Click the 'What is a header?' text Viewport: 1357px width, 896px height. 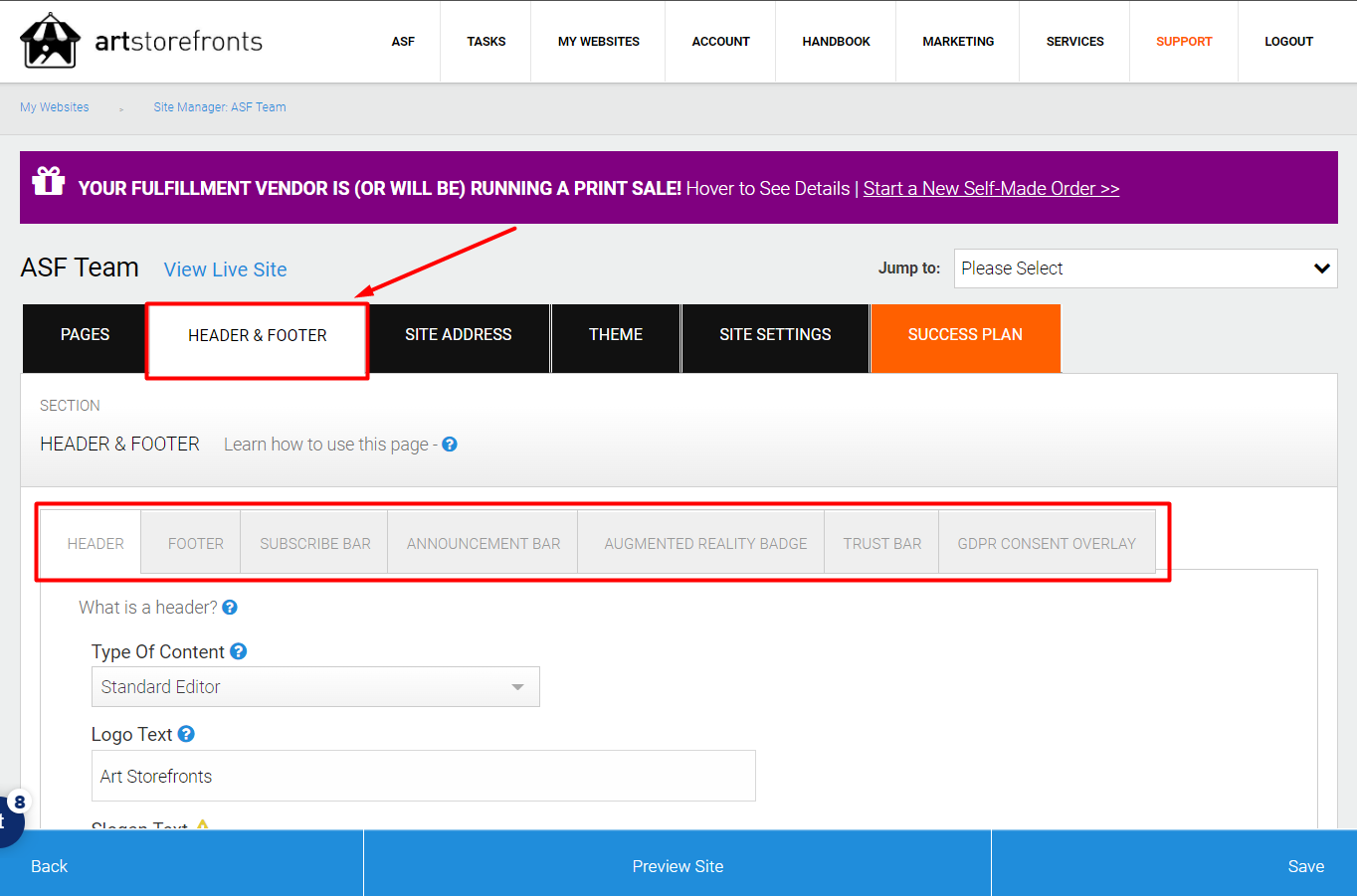(148, 608)
